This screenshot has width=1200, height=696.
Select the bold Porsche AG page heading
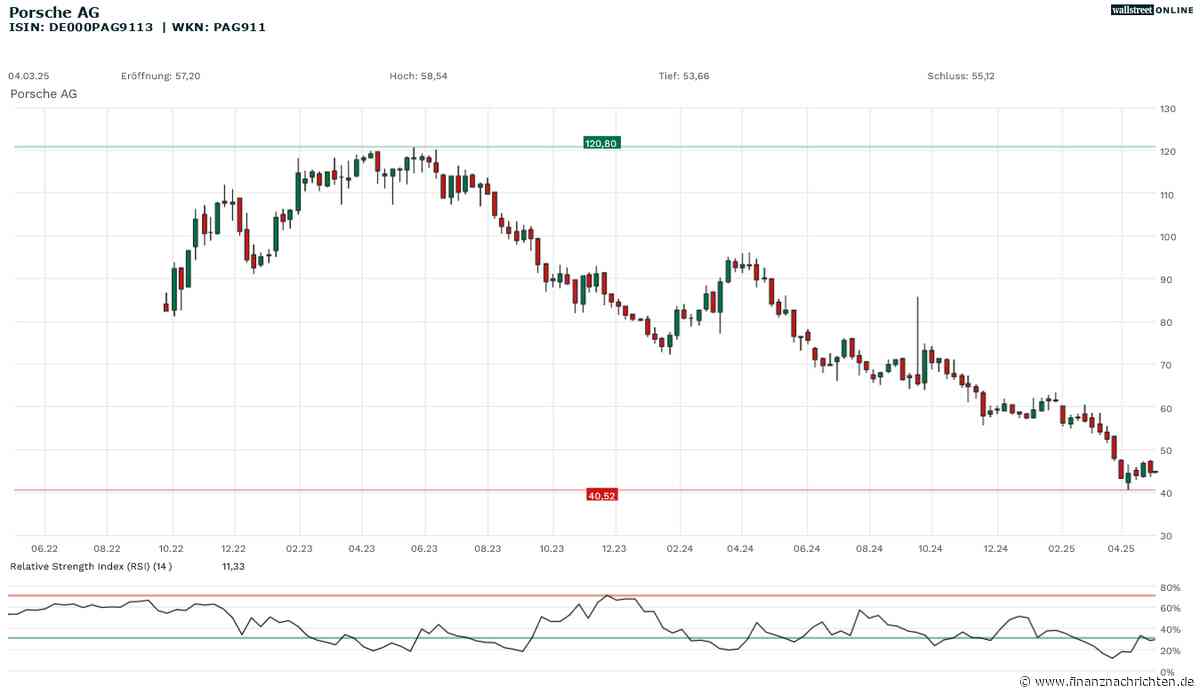(54, 11)
